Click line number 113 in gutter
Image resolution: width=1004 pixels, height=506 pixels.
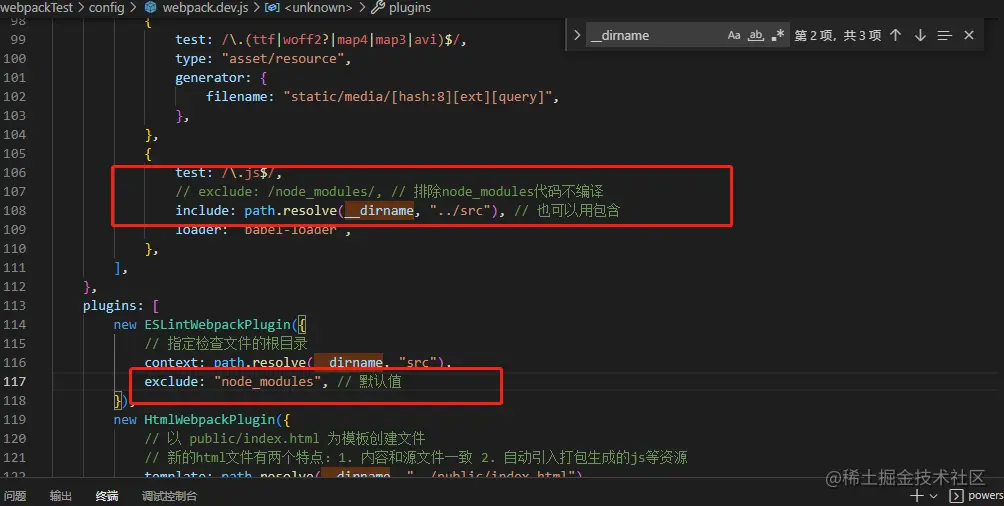(14, 306)
